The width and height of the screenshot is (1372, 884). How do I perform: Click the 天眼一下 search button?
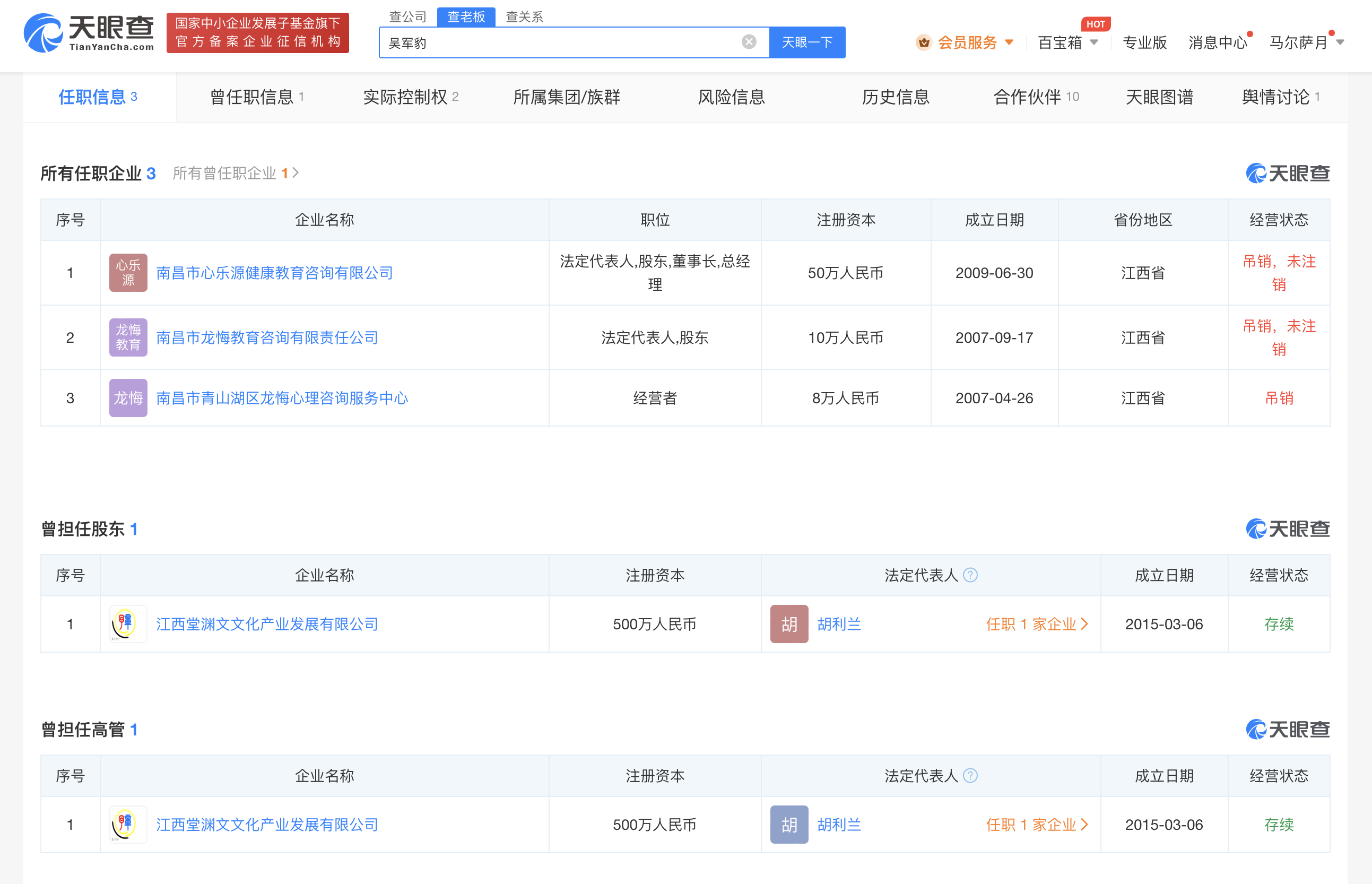coord(807,42)
